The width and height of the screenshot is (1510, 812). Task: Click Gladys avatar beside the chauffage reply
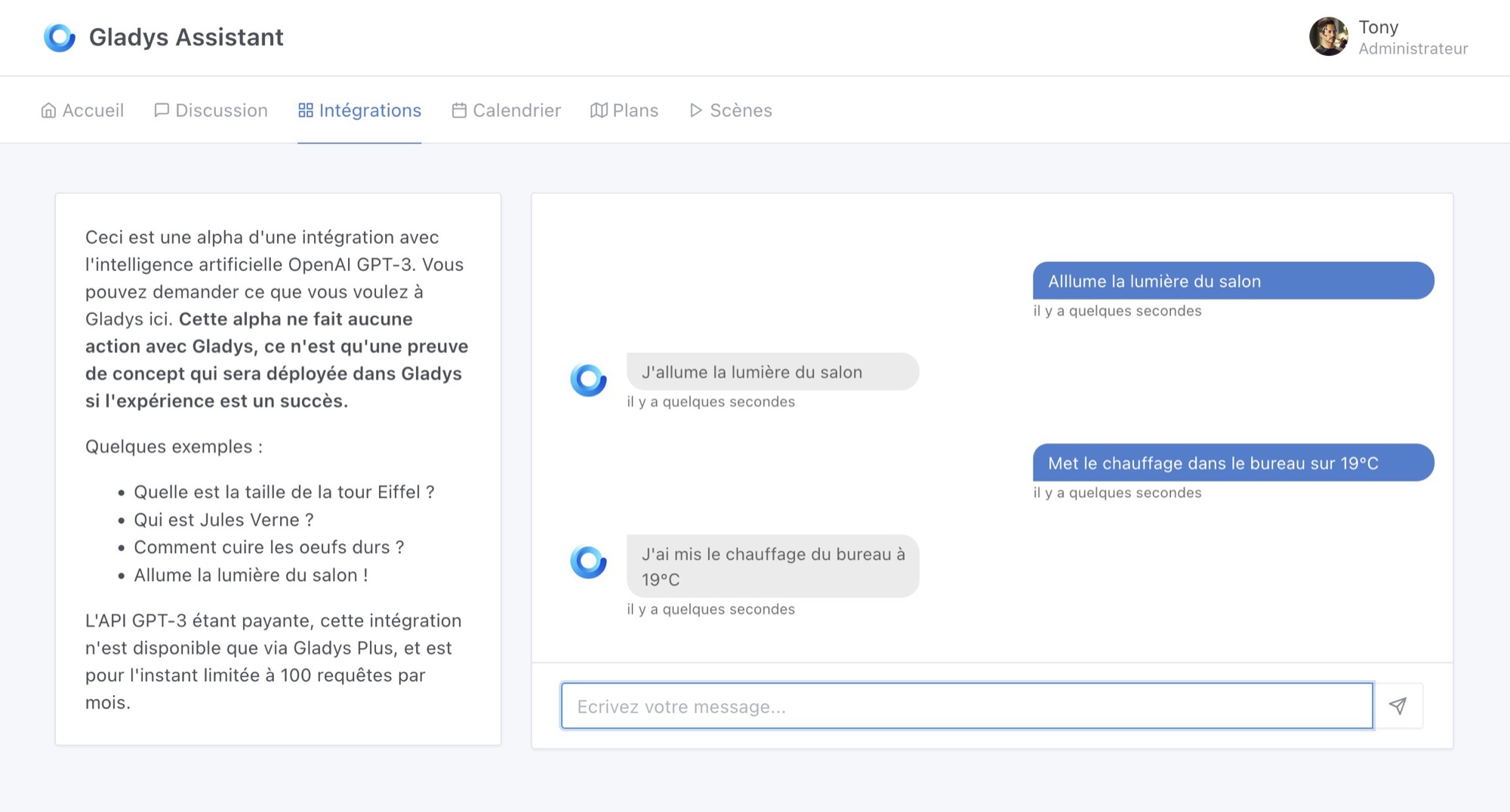pyautogui.click(x=588, y=562)
